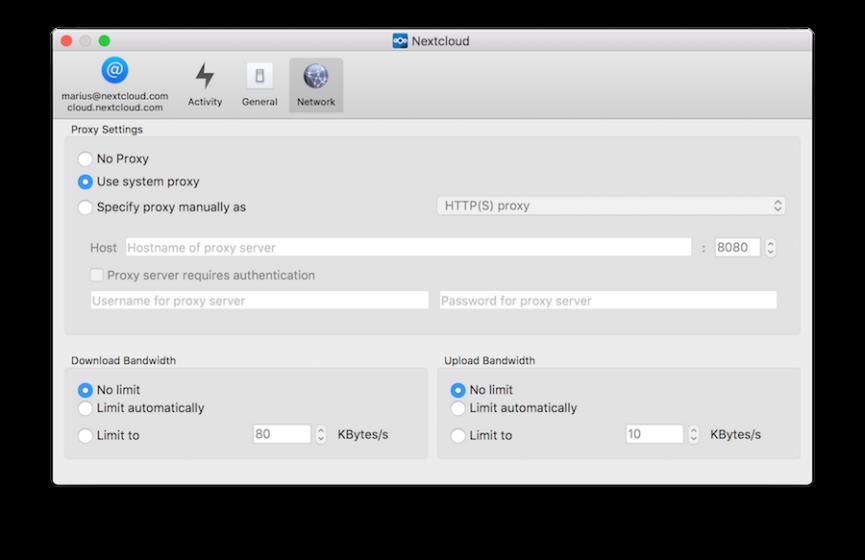This screenshot has height=560, width=865.
Task: Select download Limit automatically option
Action: (85, 408)
